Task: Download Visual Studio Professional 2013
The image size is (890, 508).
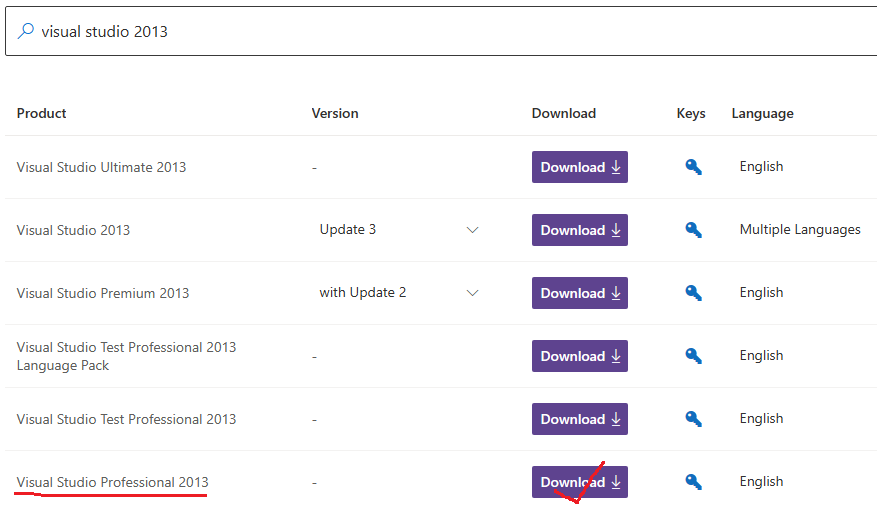Action: click(x=580, y=482)
